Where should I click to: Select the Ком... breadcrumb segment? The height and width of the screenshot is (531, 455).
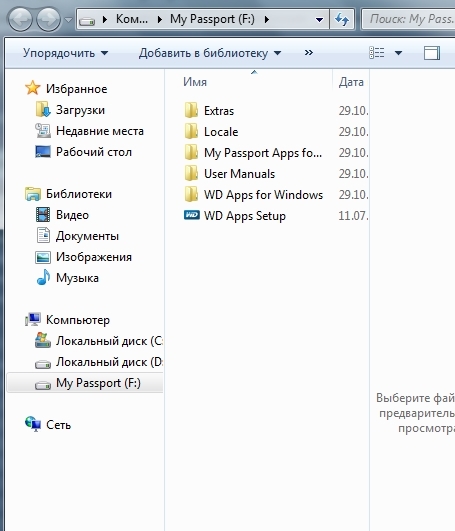(132, 19)
